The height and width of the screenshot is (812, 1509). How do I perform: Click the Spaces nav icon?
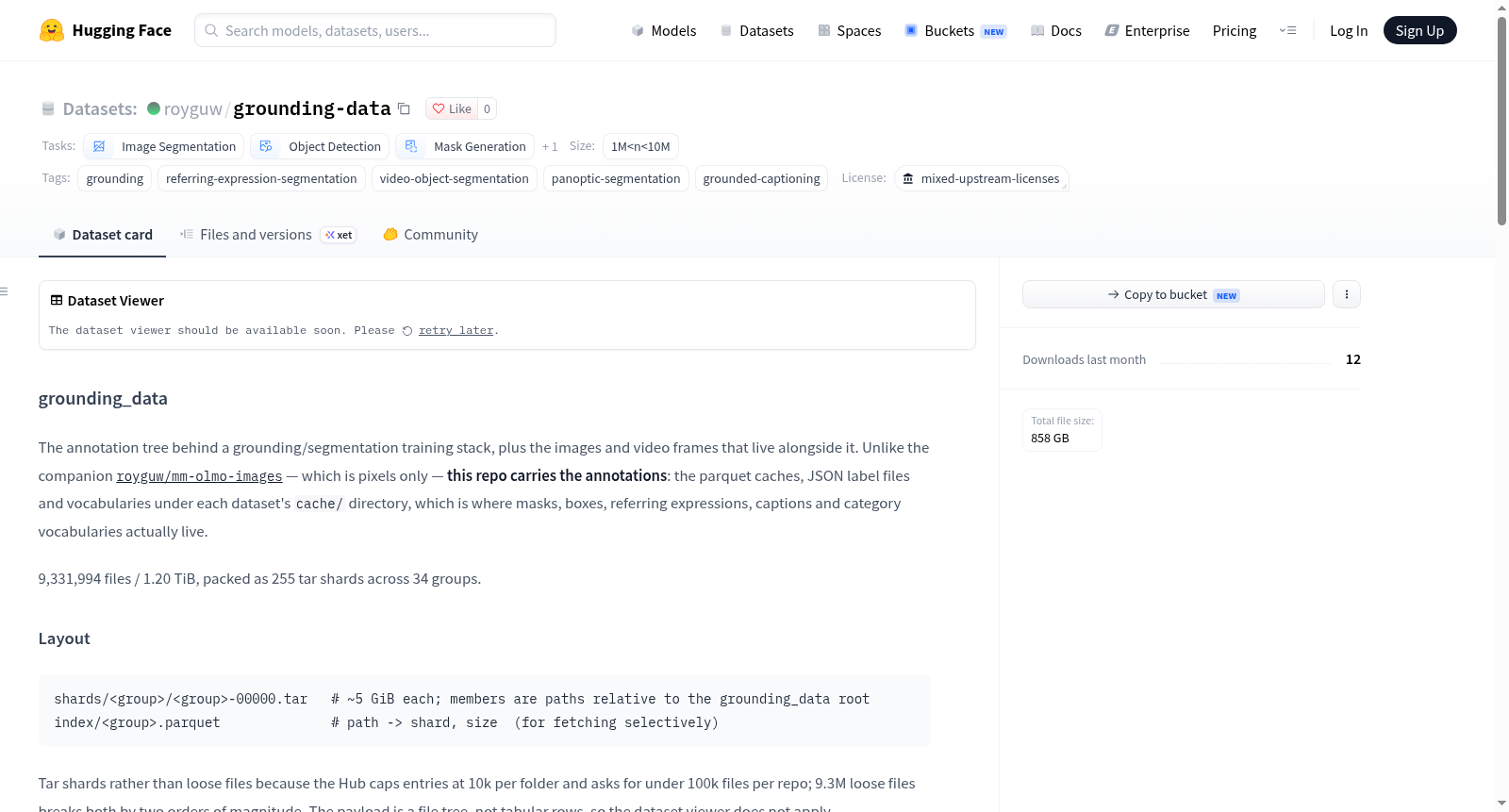pyautogui.click(x=824, y=30)
